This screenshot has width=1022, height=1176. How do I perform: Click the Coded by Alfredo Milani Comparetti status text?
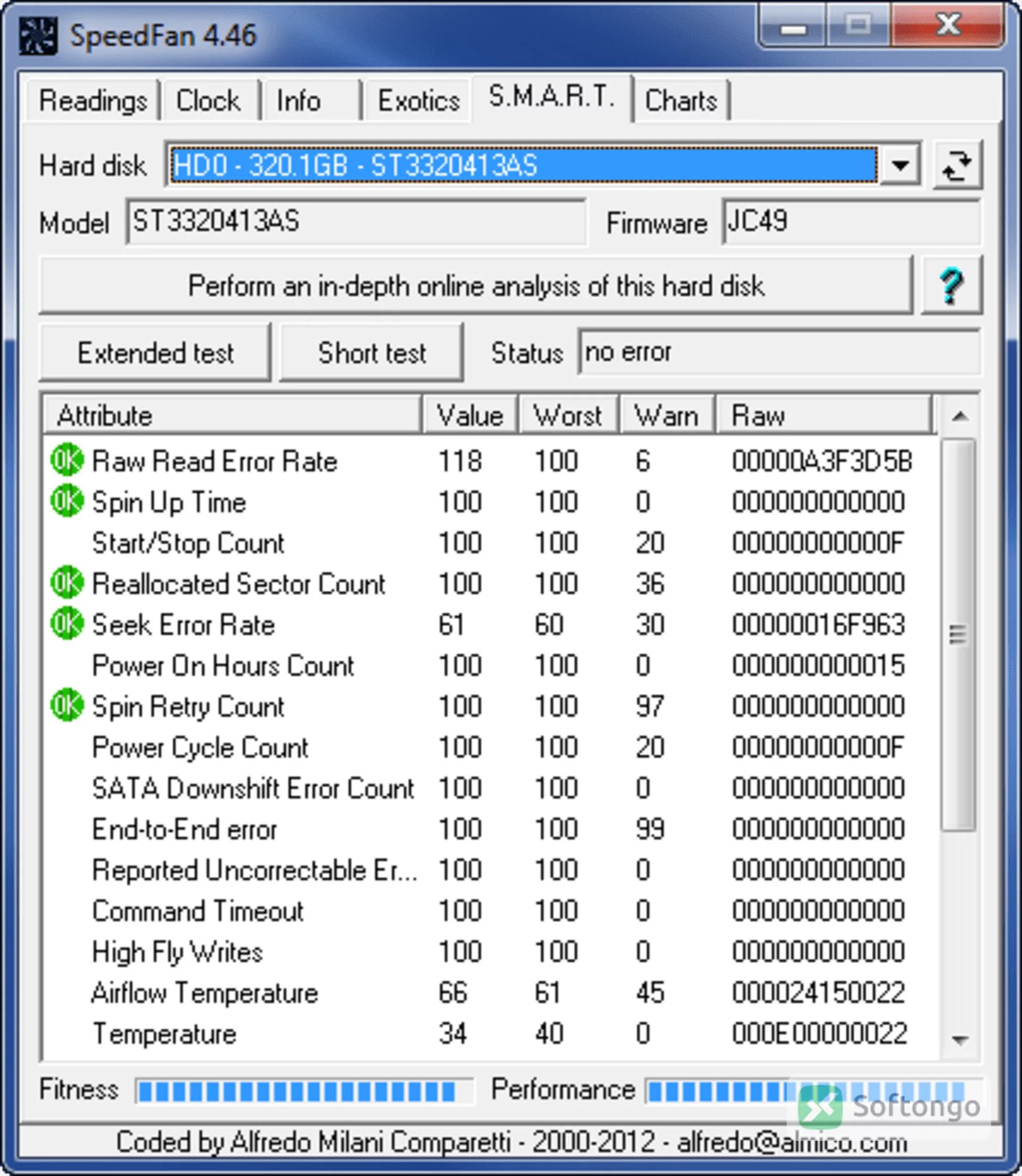pyautogui.click(x=512, y=1142)
